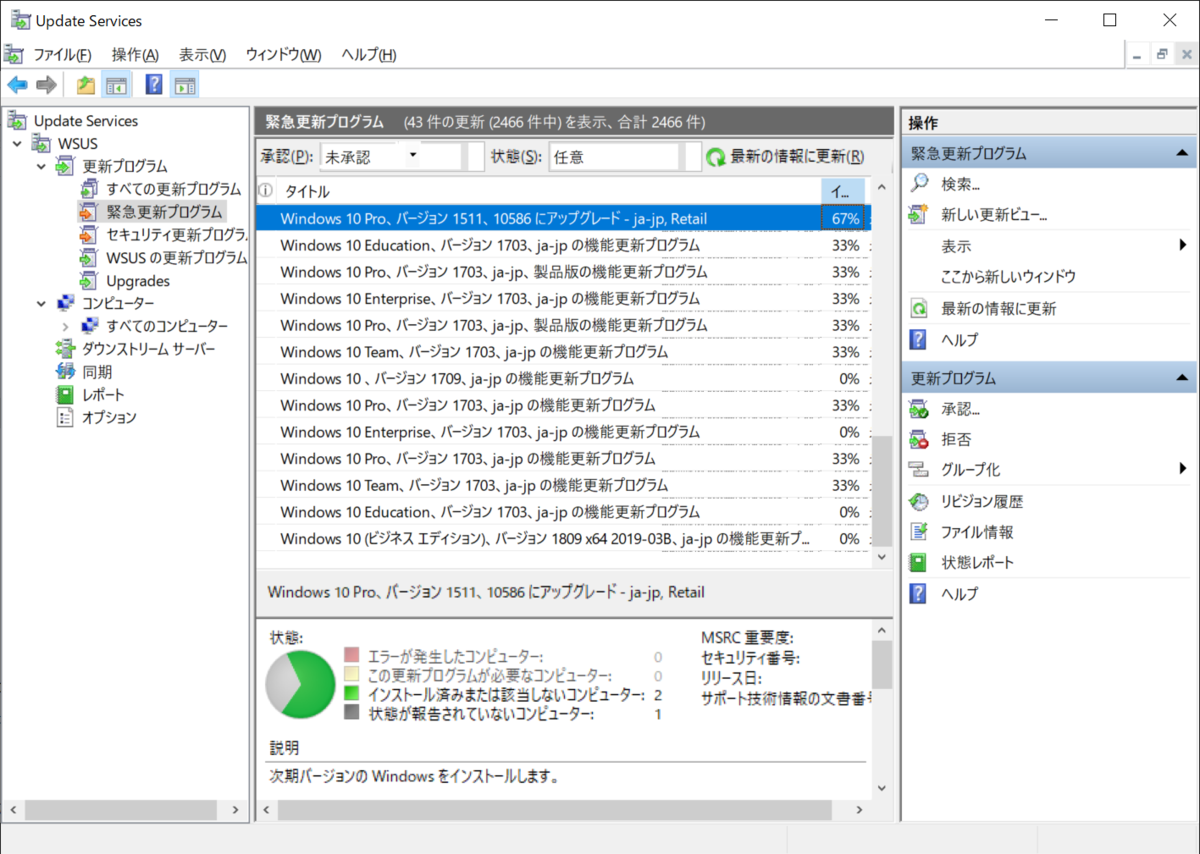The image size is (1200, 854).
Task: Click the Up one level folder icon
Action: point(86,85)
